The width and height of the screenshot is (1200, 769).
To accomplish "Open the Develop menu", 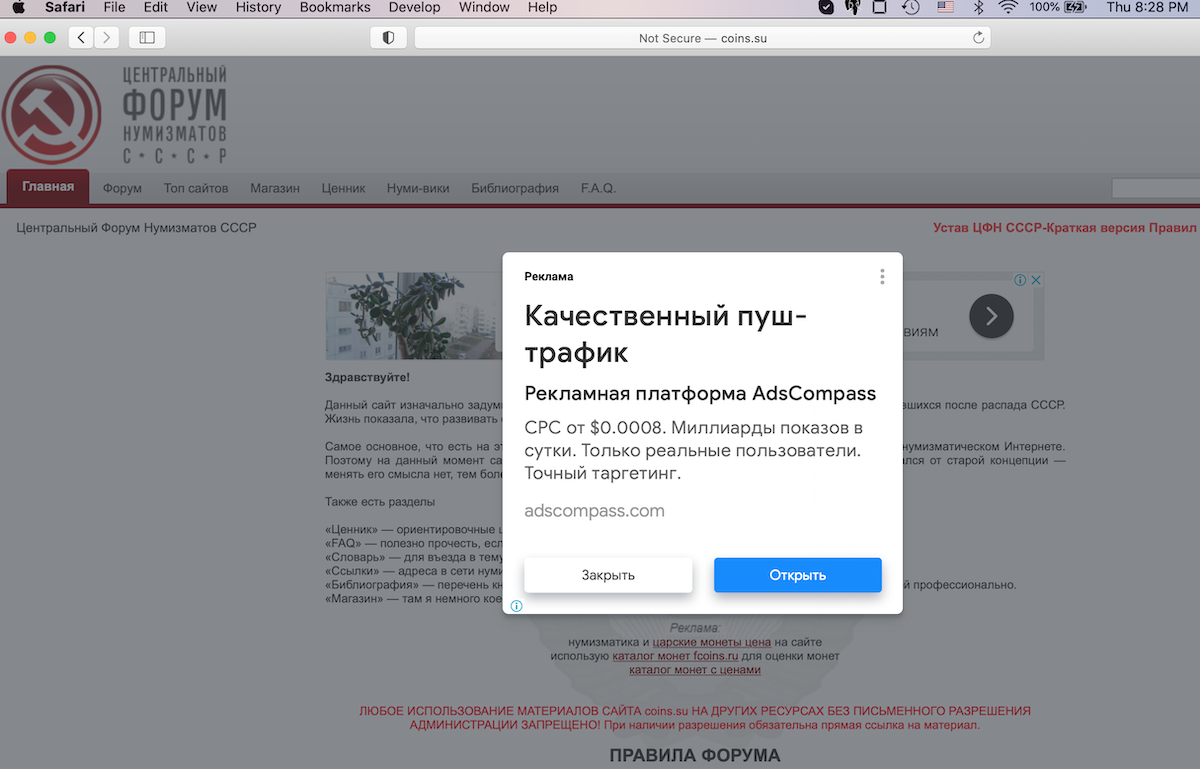I will (x=414, y=8).
